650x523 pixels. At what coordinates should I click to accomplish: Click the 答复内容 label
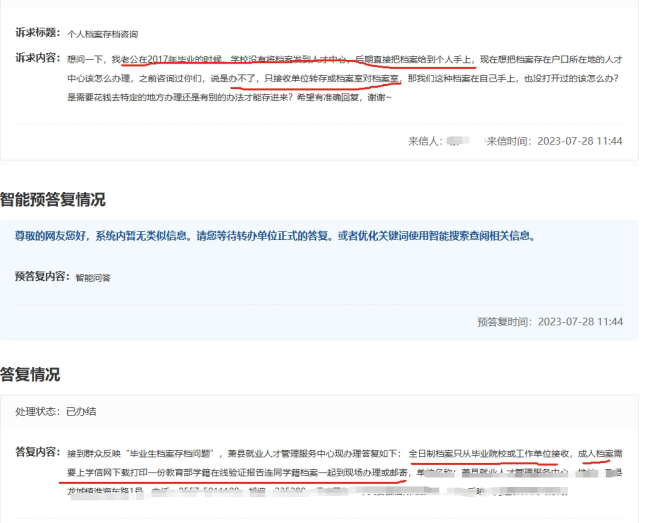[x=38, y=452]
